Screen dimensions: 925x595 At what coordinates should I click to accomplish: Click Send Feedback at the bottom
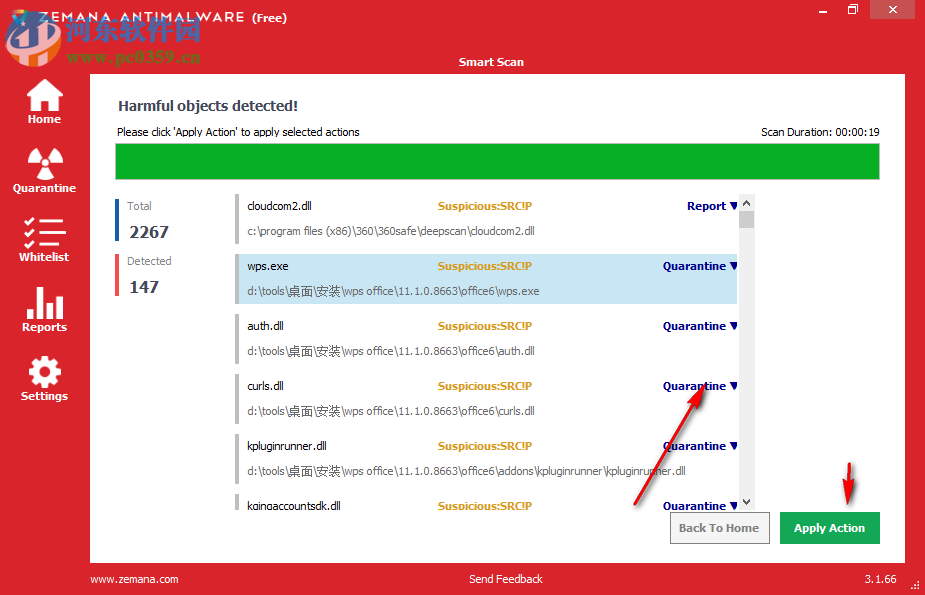[x=505, y=579]
